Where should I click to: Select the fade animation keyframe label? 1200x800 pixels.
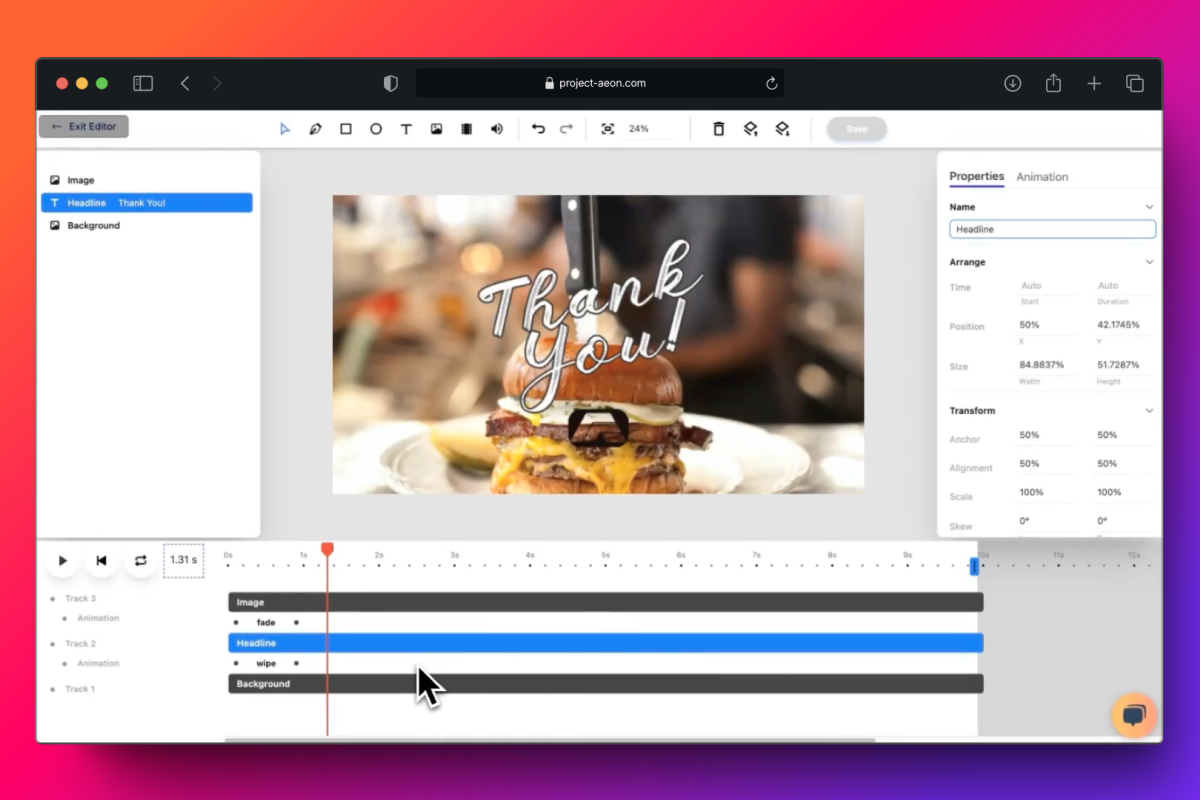266,623
